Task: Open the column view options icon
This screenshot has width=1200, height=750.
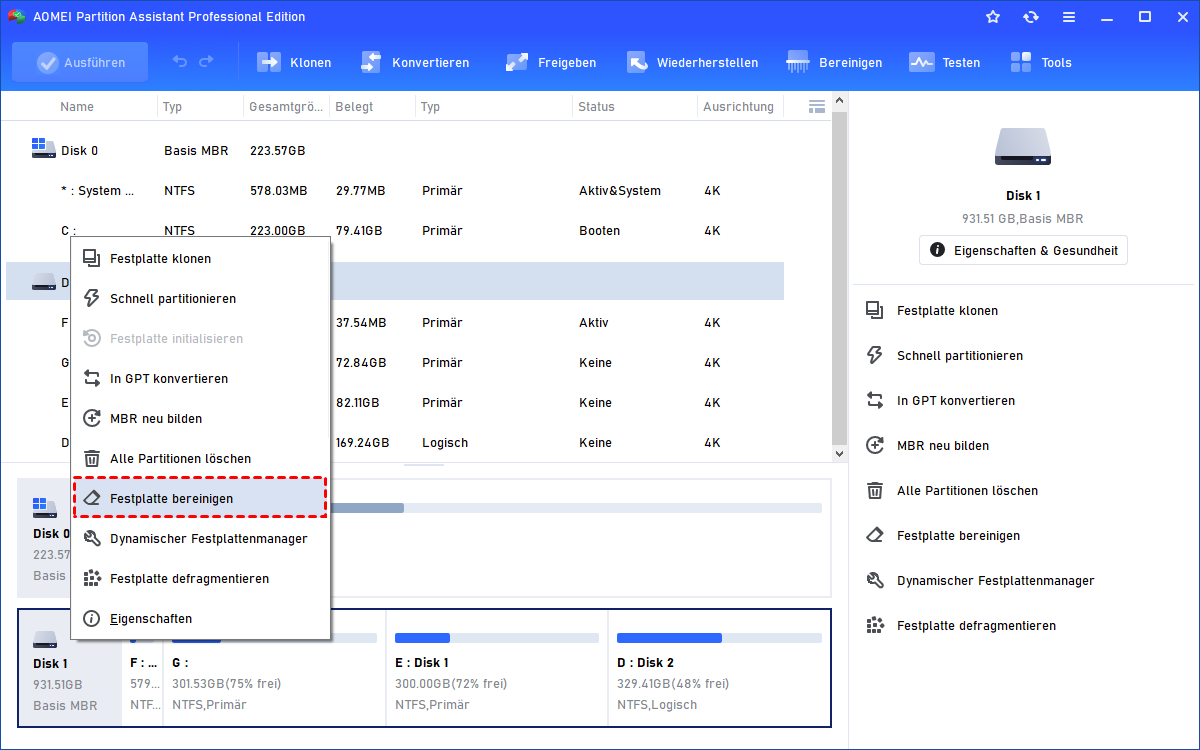Action: [x=816, y=106]
